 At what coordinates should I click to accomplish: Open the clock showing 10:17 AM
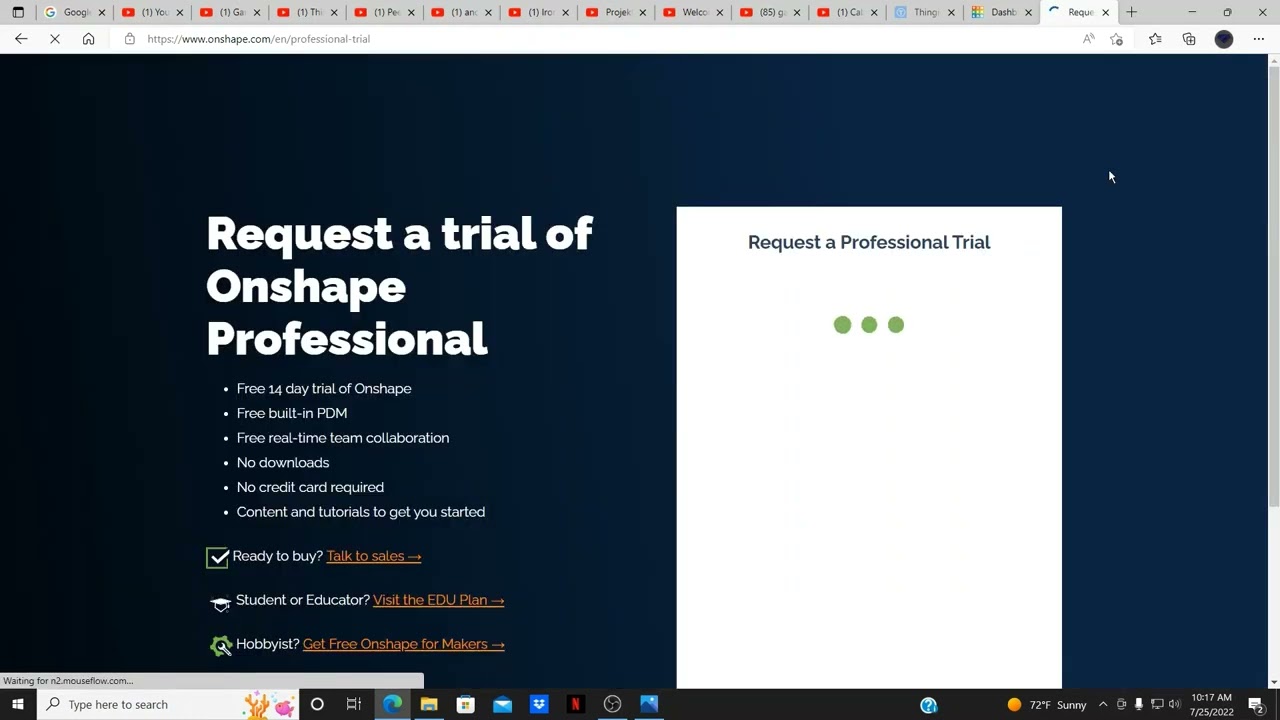point(1211,704)
